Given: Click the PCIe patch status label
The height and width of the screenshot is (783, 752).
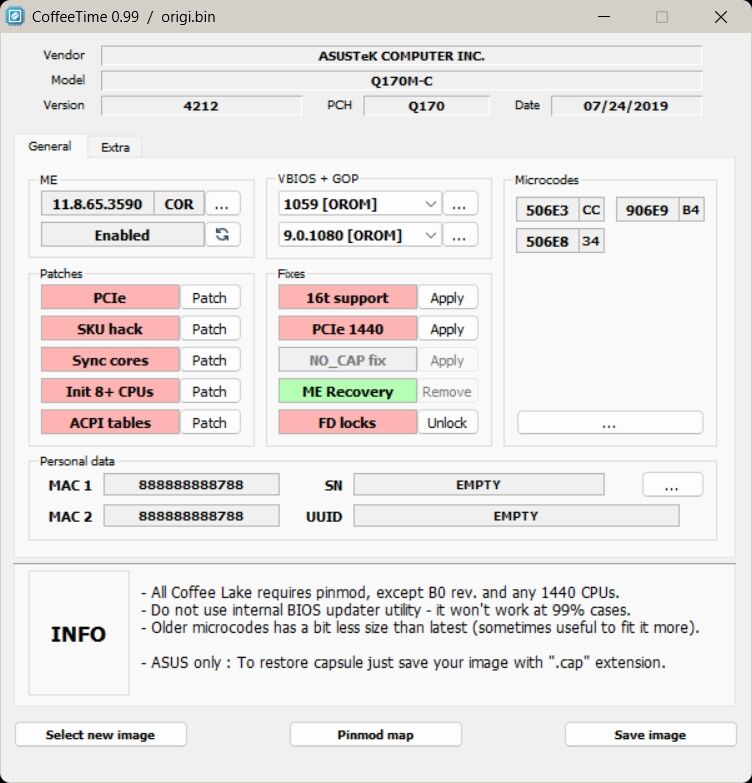Looking at the screenshot, I should coord(110,298).
